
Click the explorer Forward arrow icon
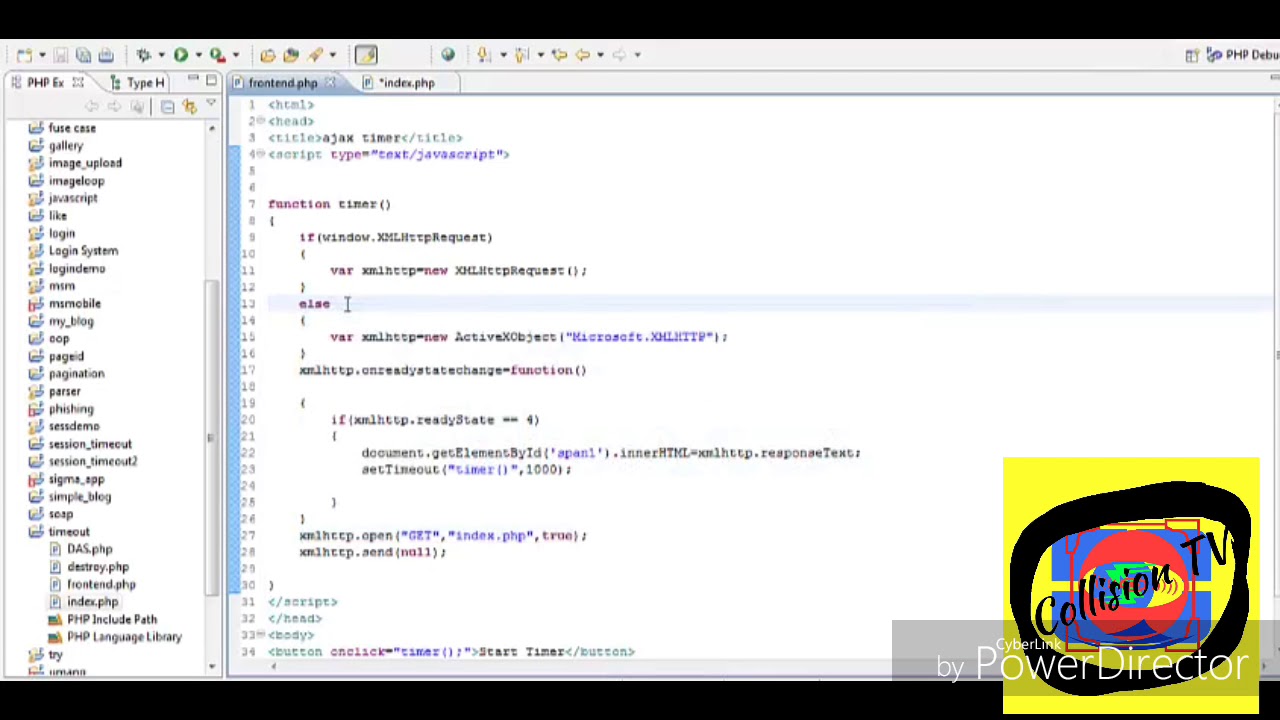point(114,106)
